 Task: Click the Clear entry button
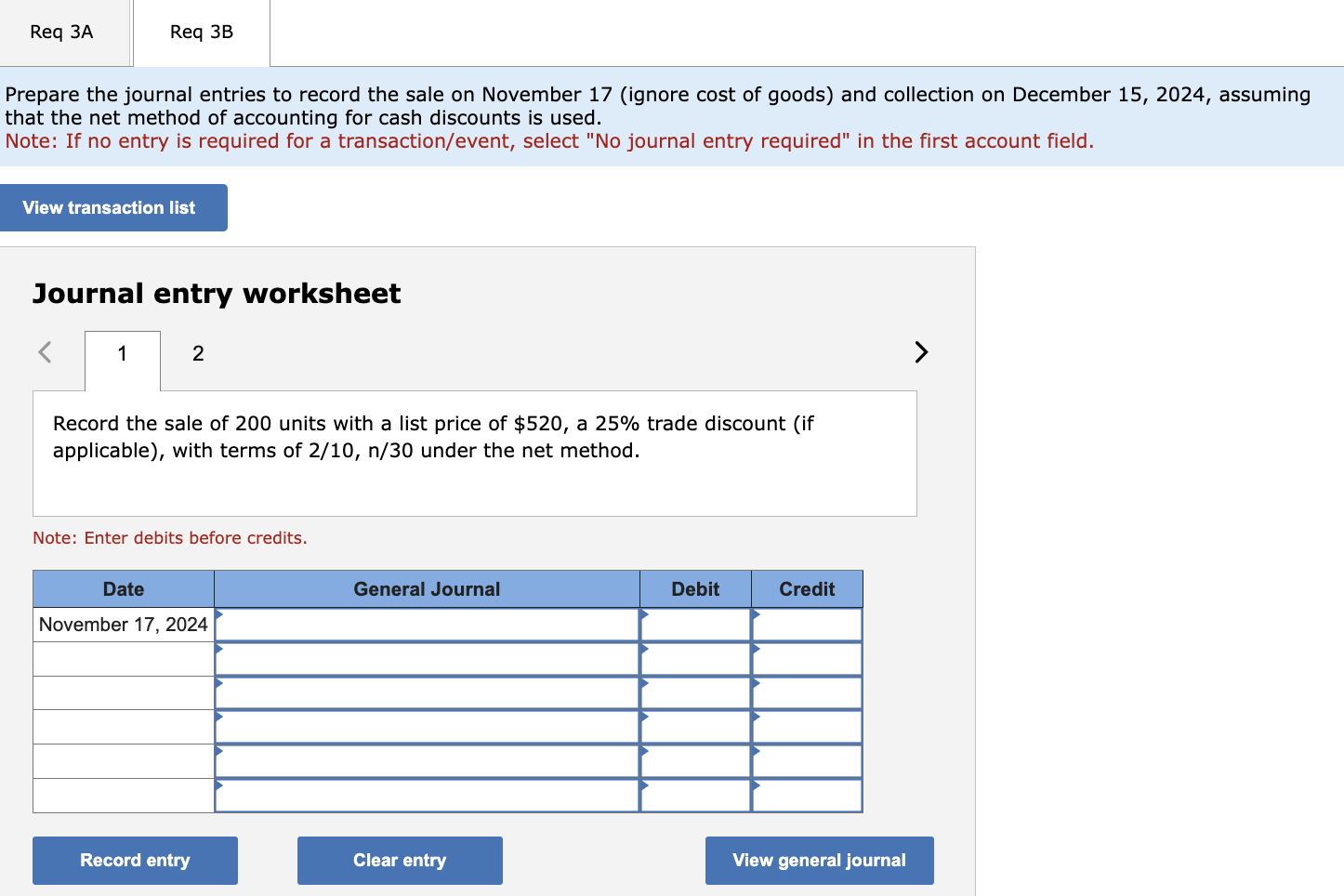[400, 860]
